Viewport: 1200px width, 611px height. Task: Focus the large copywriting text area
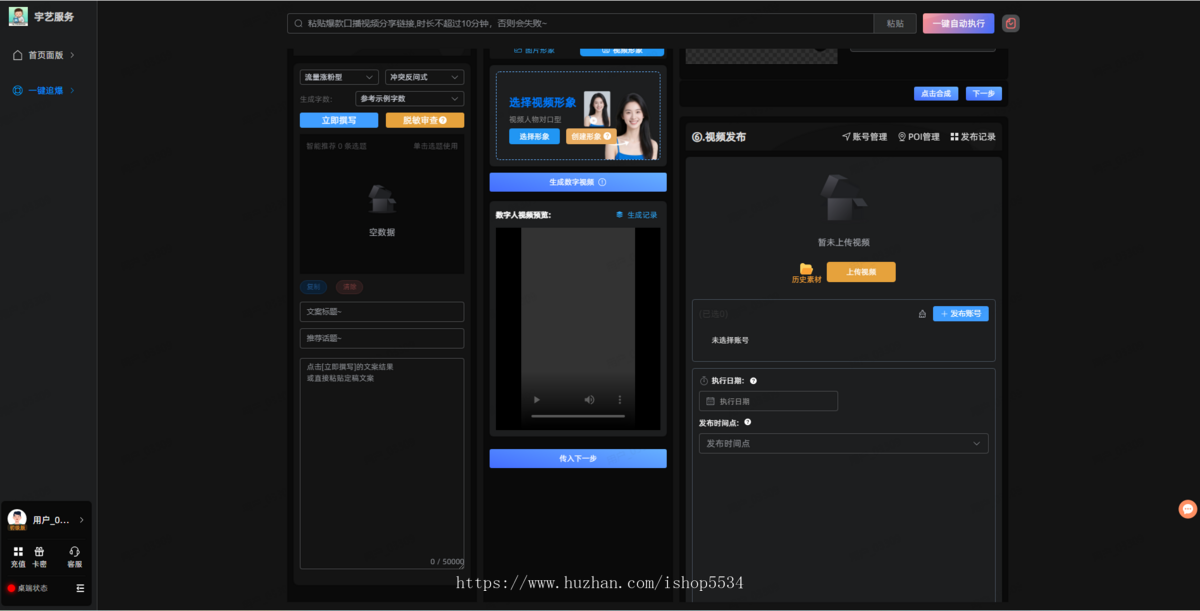[382, 463]
